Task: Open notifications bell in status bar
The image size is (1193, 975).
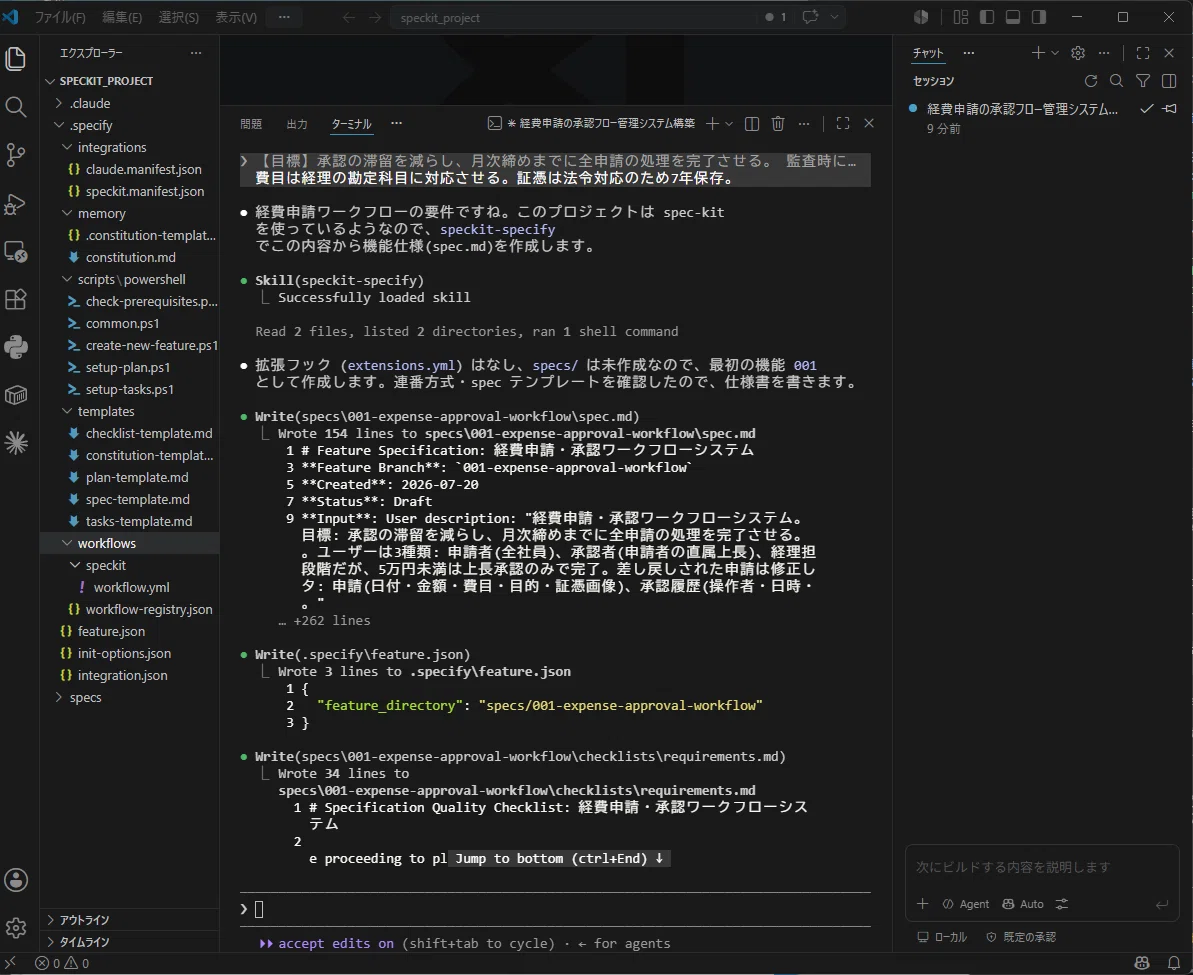Action: pos(1175,963)
